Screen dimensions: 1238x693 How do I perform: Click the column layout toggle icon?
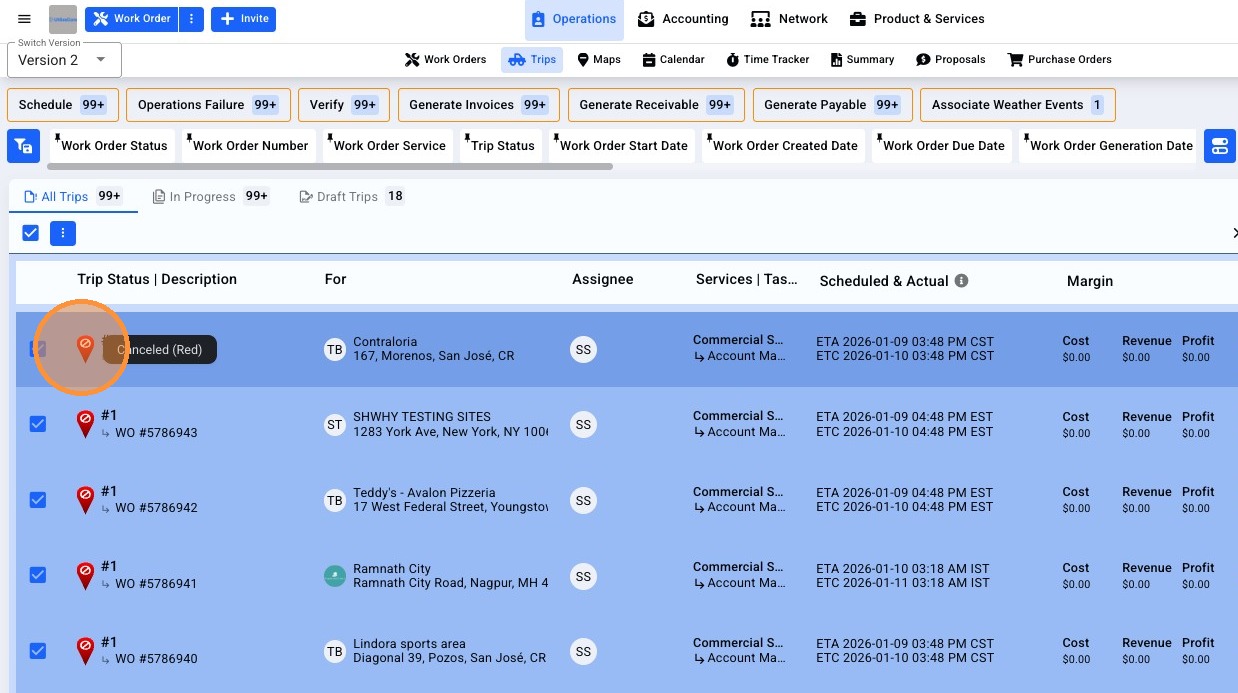click(1219, 146)
